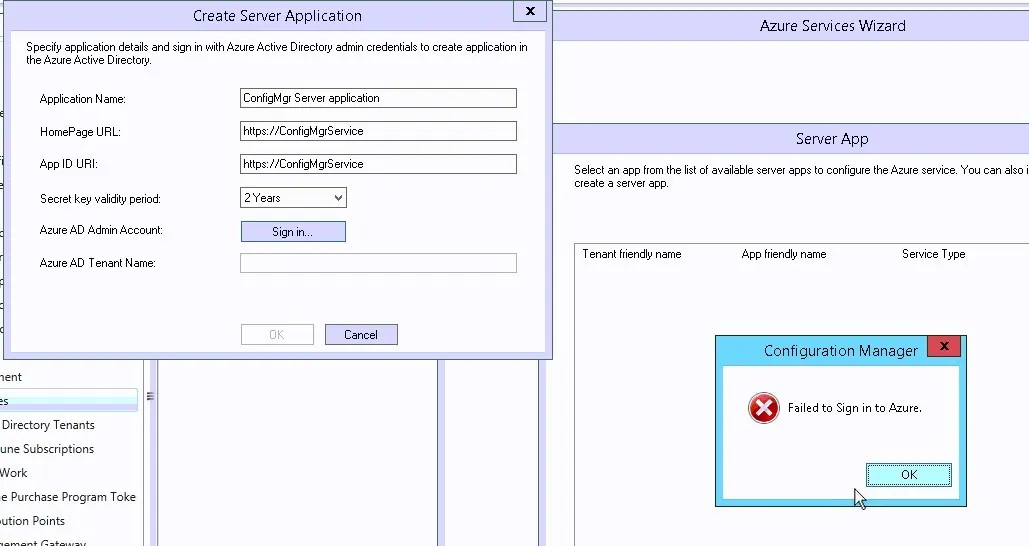Select the Points node in the tree
The image size is (1029, 546).
[x=32, y=520]
